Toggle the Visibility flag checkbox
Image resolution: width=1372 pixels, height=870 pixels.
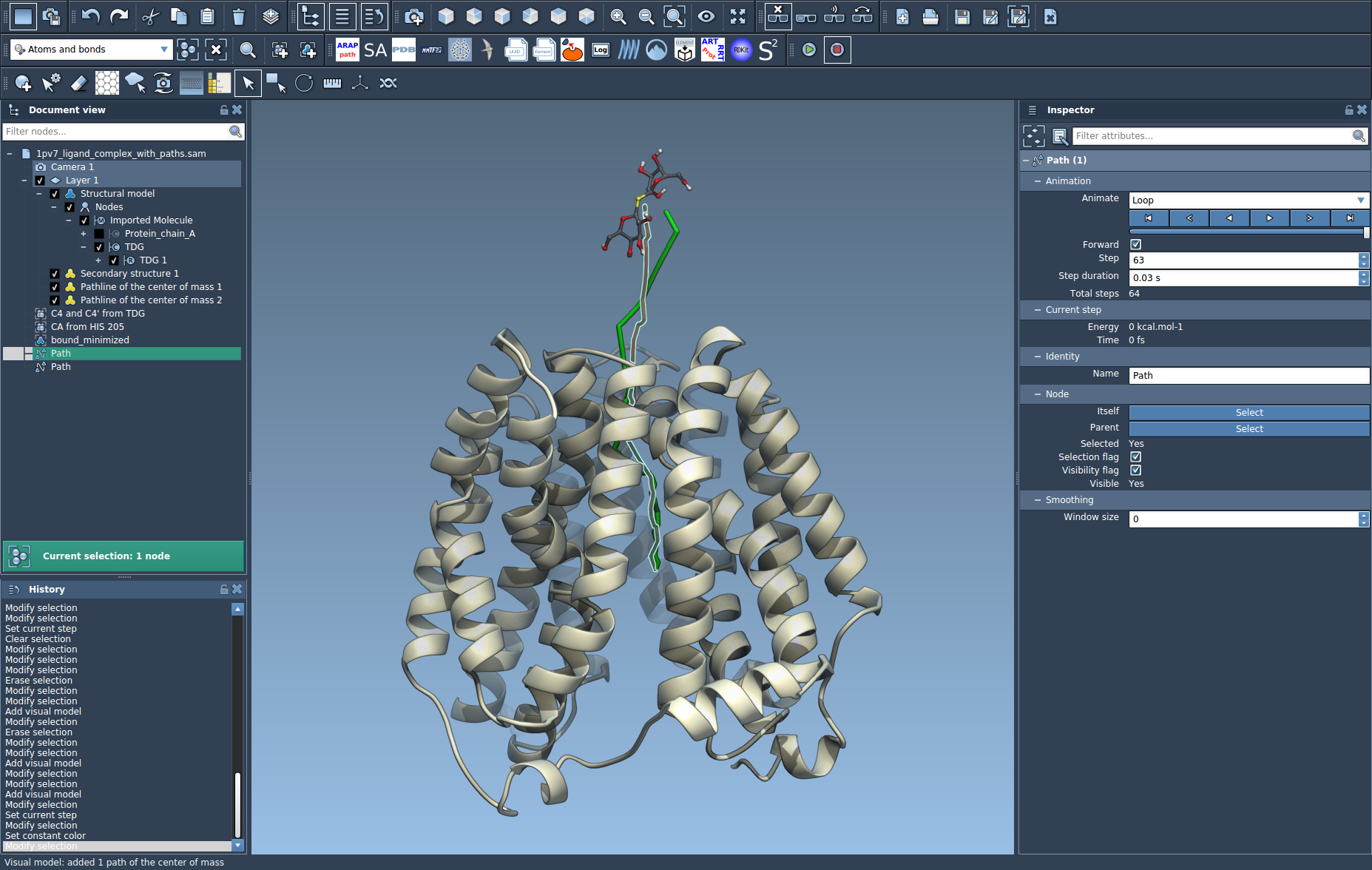1136,471
